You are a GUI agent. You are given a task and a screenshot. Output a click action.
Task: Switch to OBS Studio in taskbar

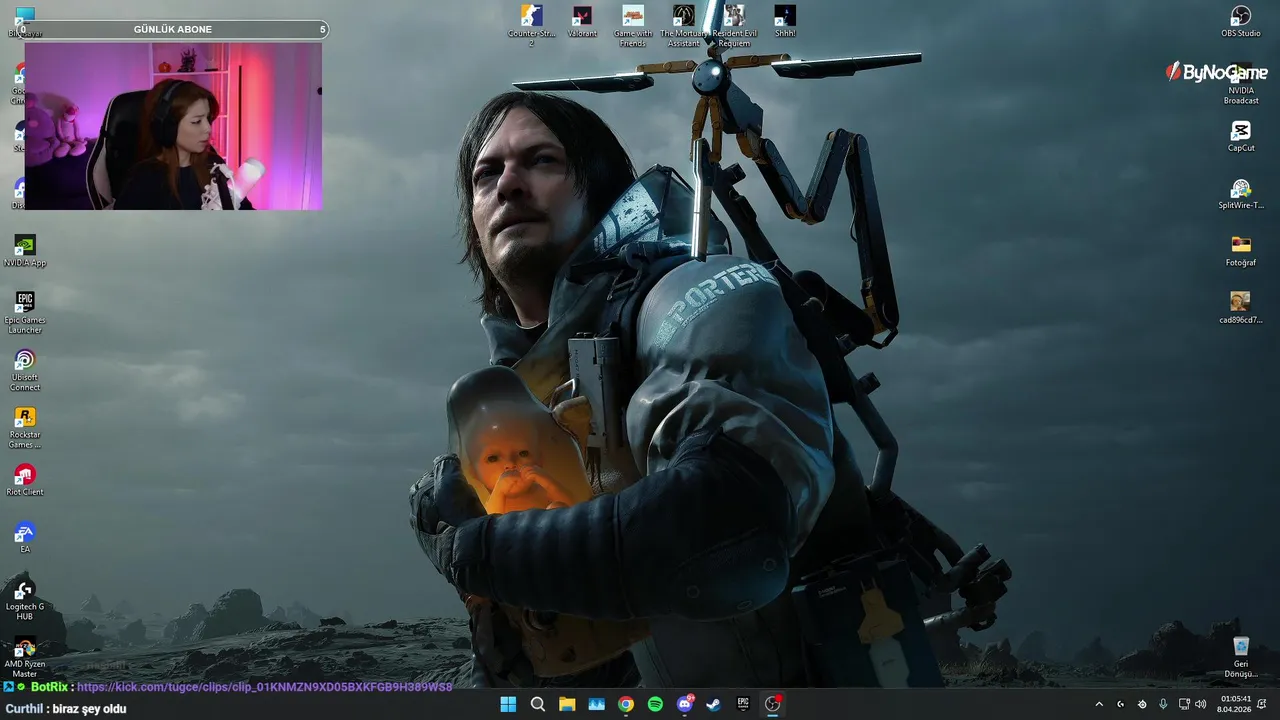(x=773, y=704)
